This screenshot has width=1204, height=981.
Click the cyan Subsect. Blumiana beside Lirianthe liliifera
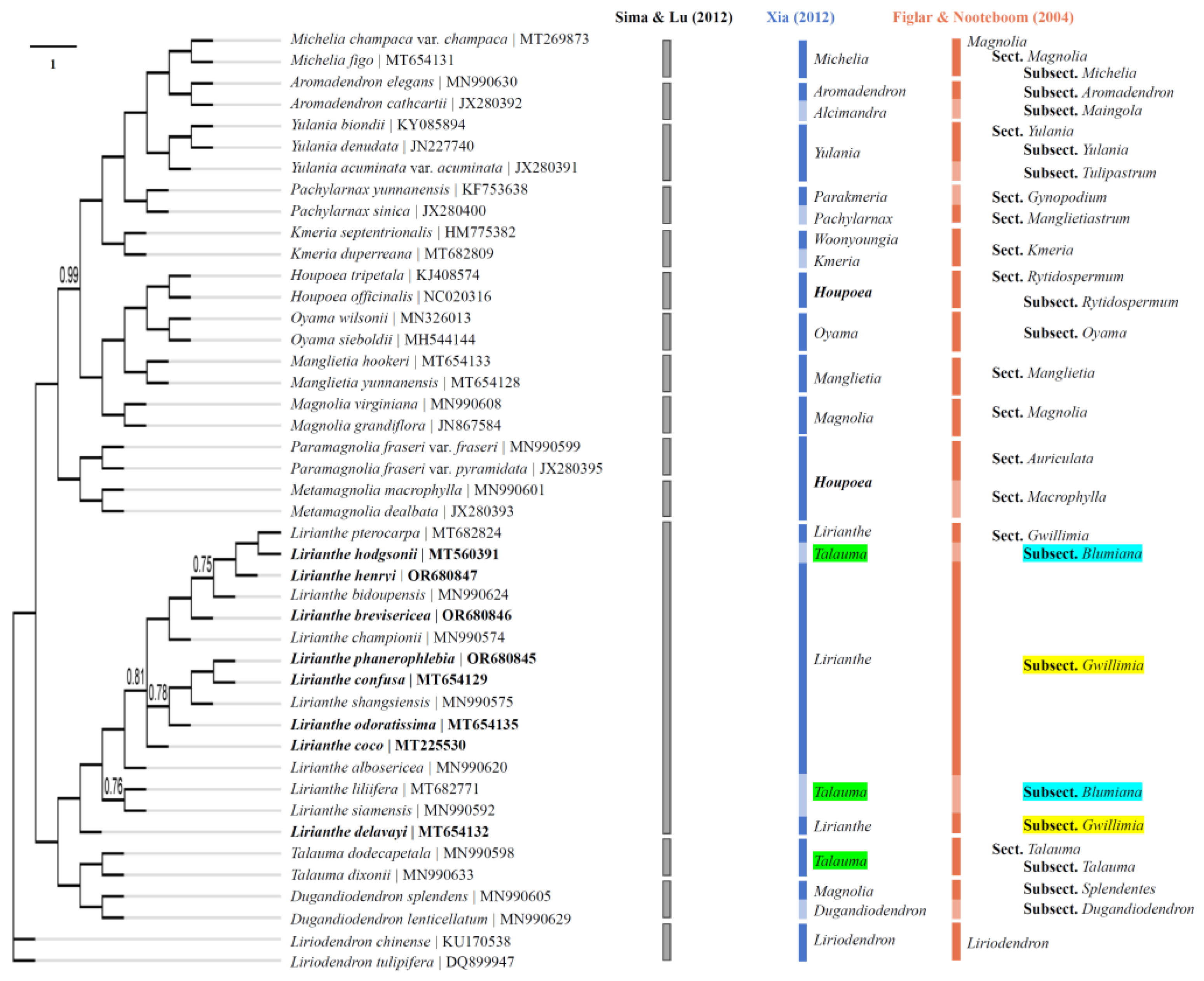click(1082, 792)
